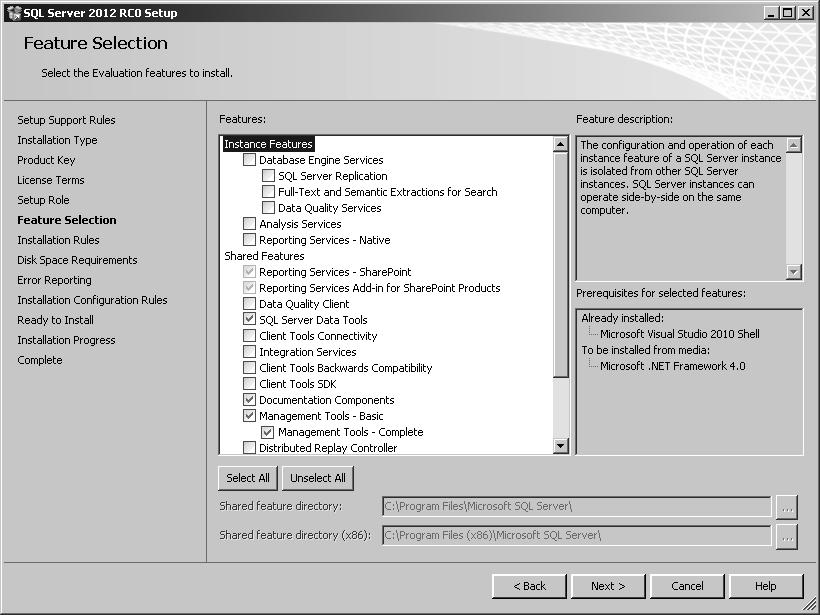Select Microsoft Visual Studio 2010 Shell prerequisite

[680, 334]
